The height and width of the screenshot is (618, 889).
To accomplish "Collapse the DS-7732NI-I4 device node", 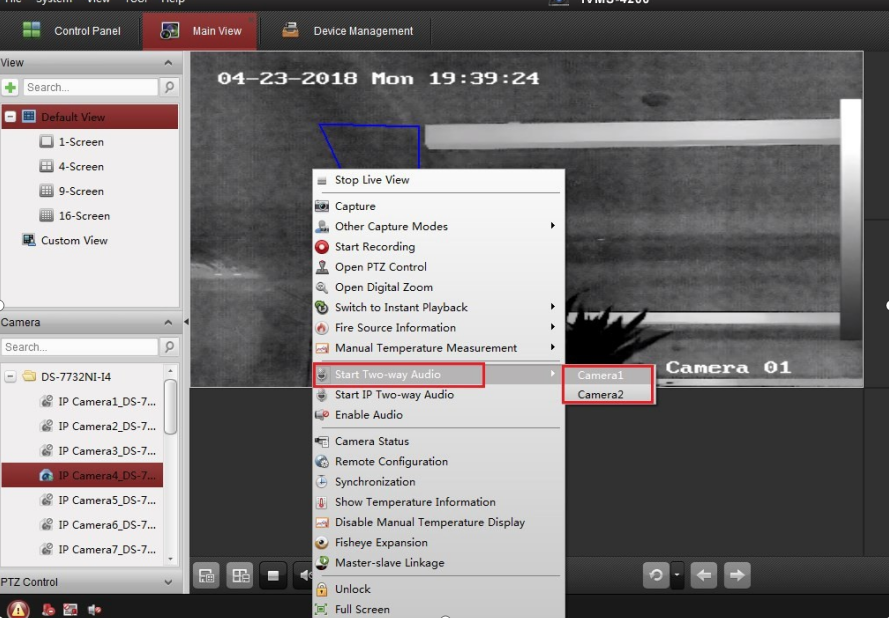I will pyautogui.click(x=10, y=376).
